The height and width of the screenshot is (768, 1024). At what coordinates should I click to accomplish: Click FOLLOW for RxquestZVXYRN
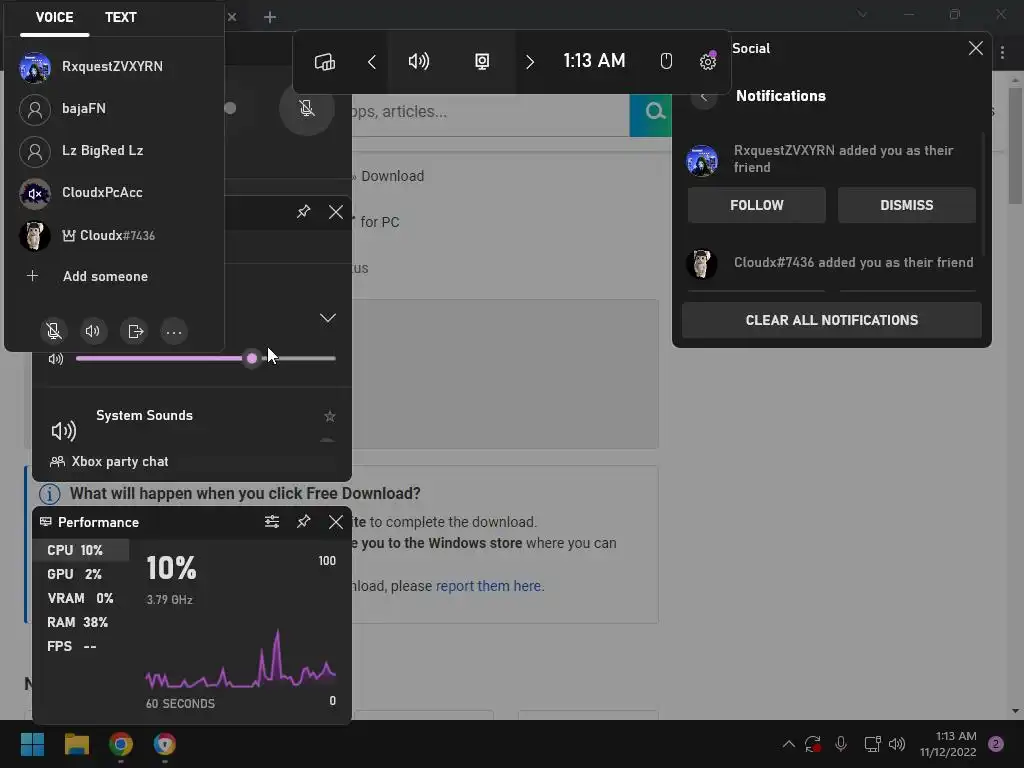(x=756, y=205)
